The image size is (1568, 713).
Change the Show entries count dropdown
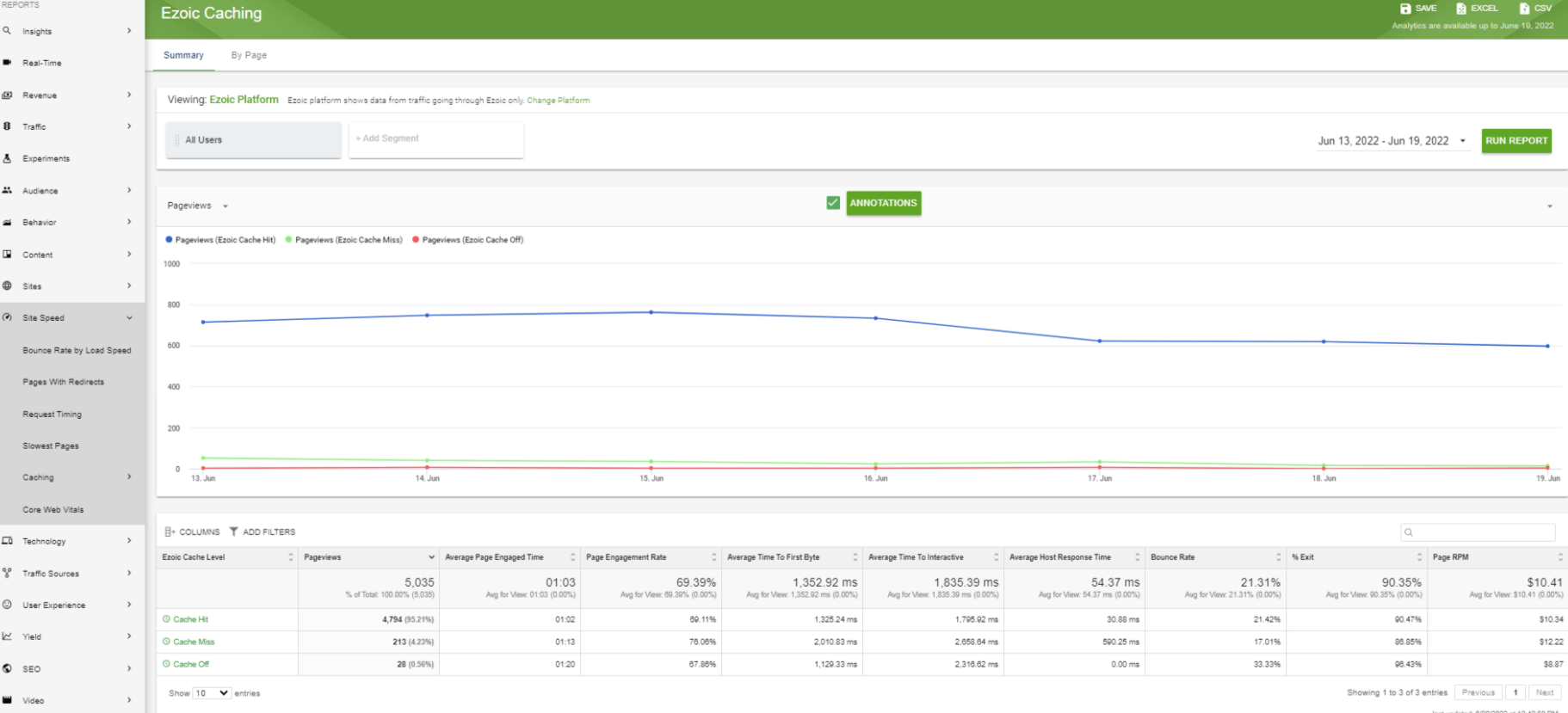pos(212,693)
